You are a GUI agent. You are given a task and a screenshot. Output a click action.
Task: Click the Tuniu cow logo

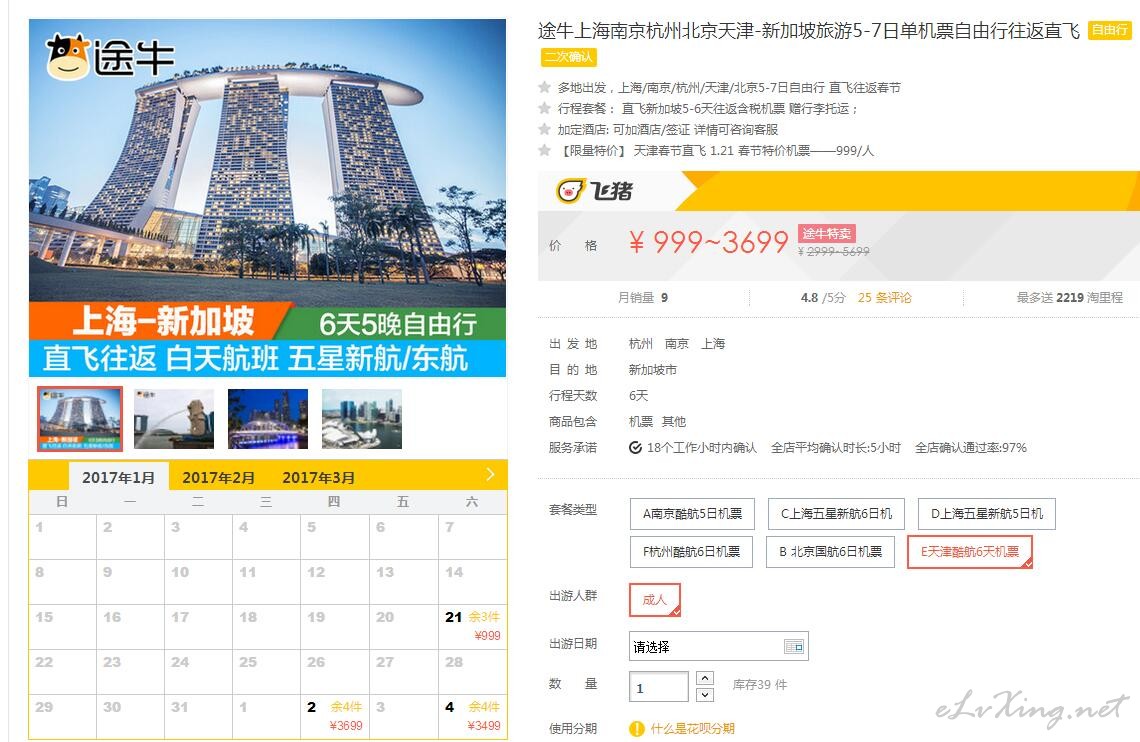(68, 57)
